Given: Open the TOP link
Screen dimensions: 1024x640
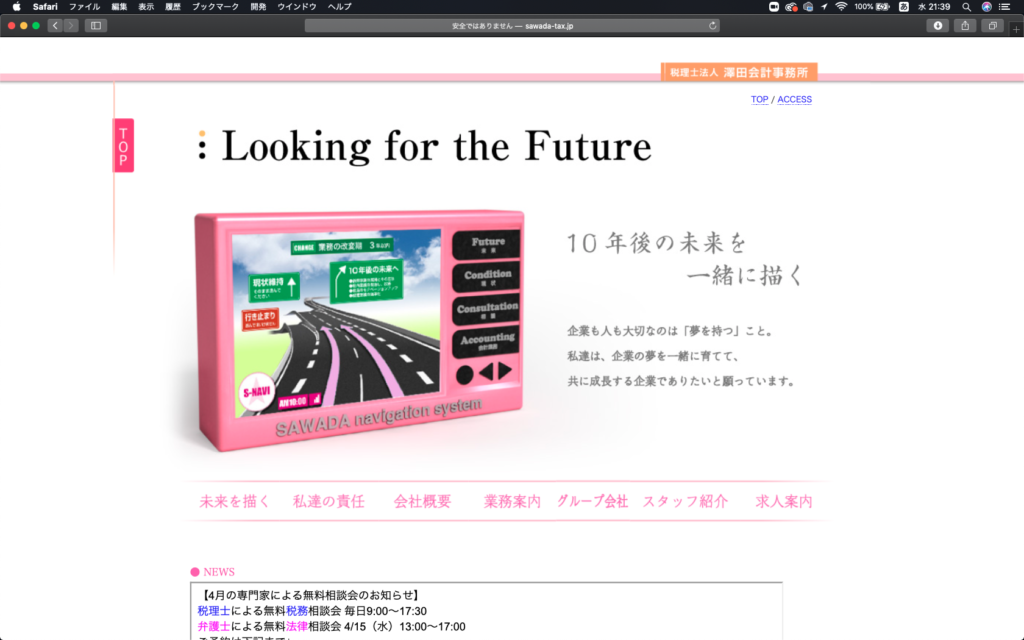Looking at the screenshot, I should (759, 99).
